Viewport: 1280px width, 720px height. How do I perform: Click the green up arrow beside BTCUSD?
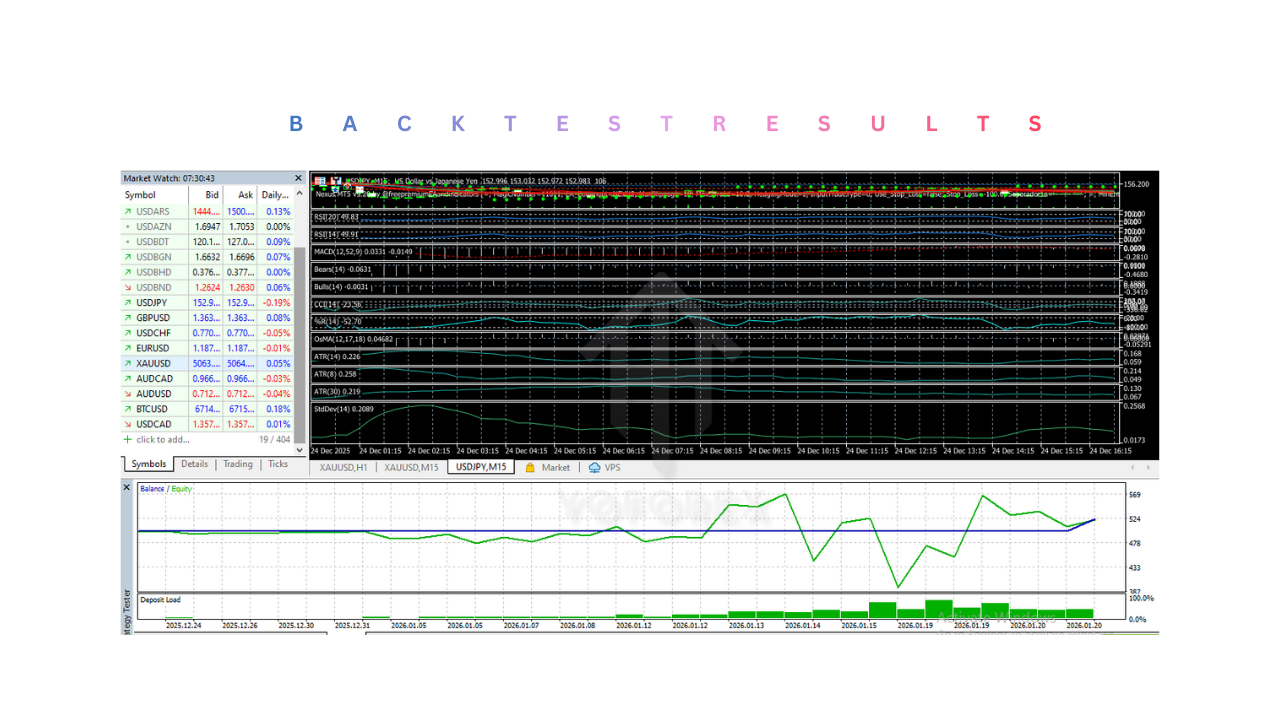click(127, 408)
